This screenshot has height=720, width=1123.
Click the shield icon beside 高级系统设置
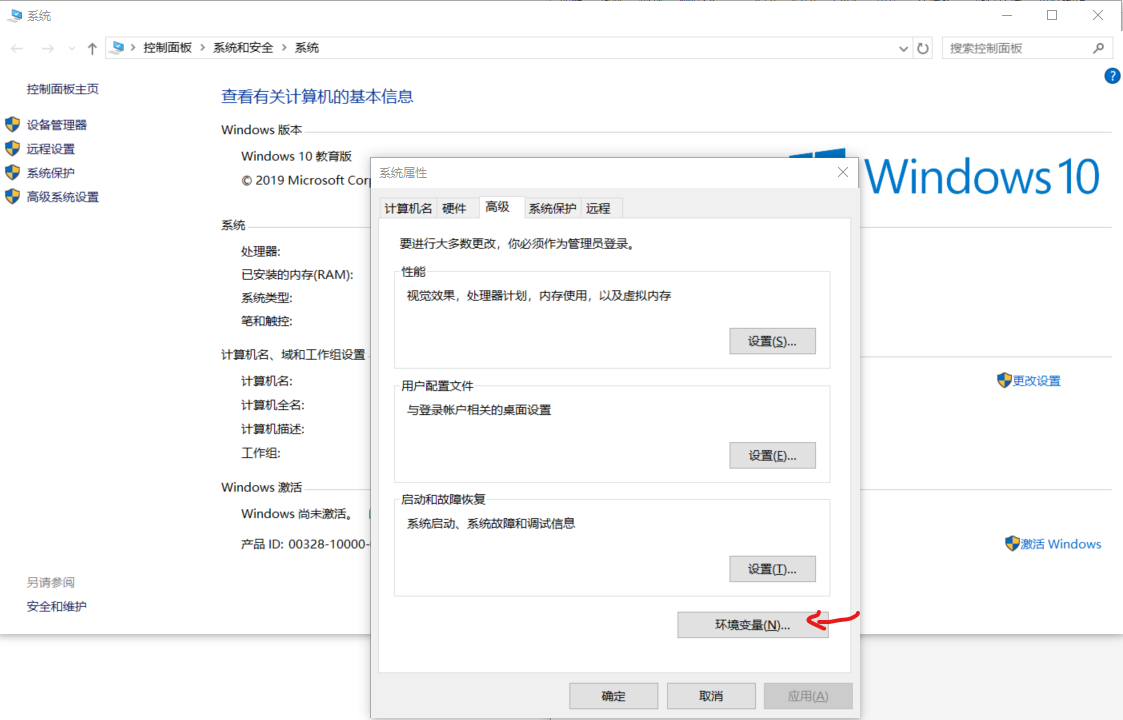pos(12,196)
